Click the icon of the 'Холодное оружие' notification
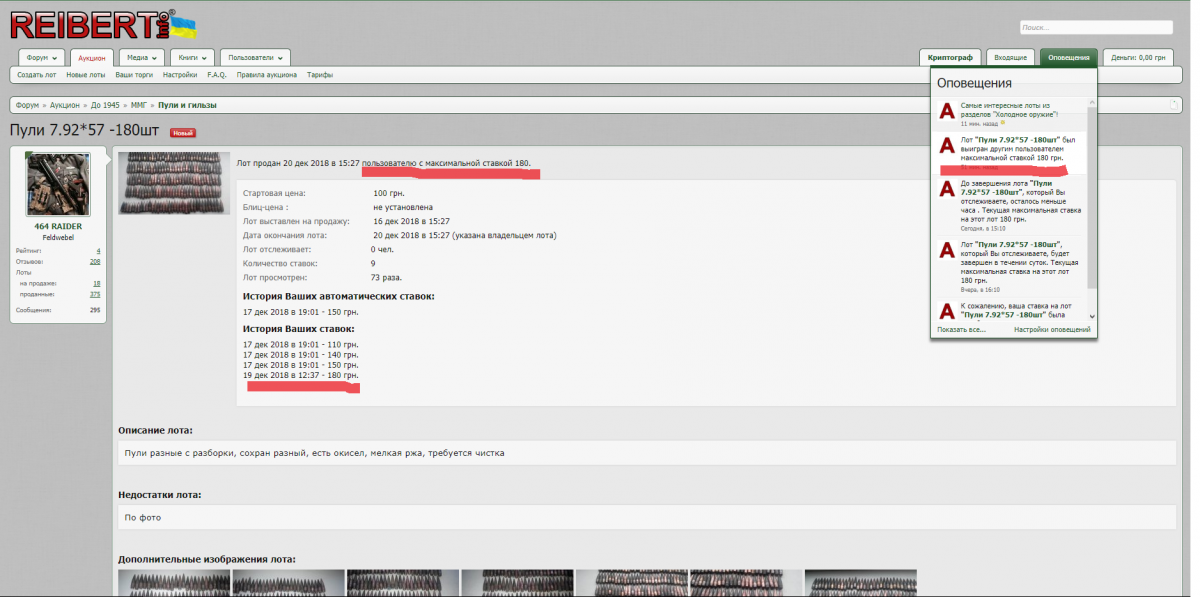 947,111
